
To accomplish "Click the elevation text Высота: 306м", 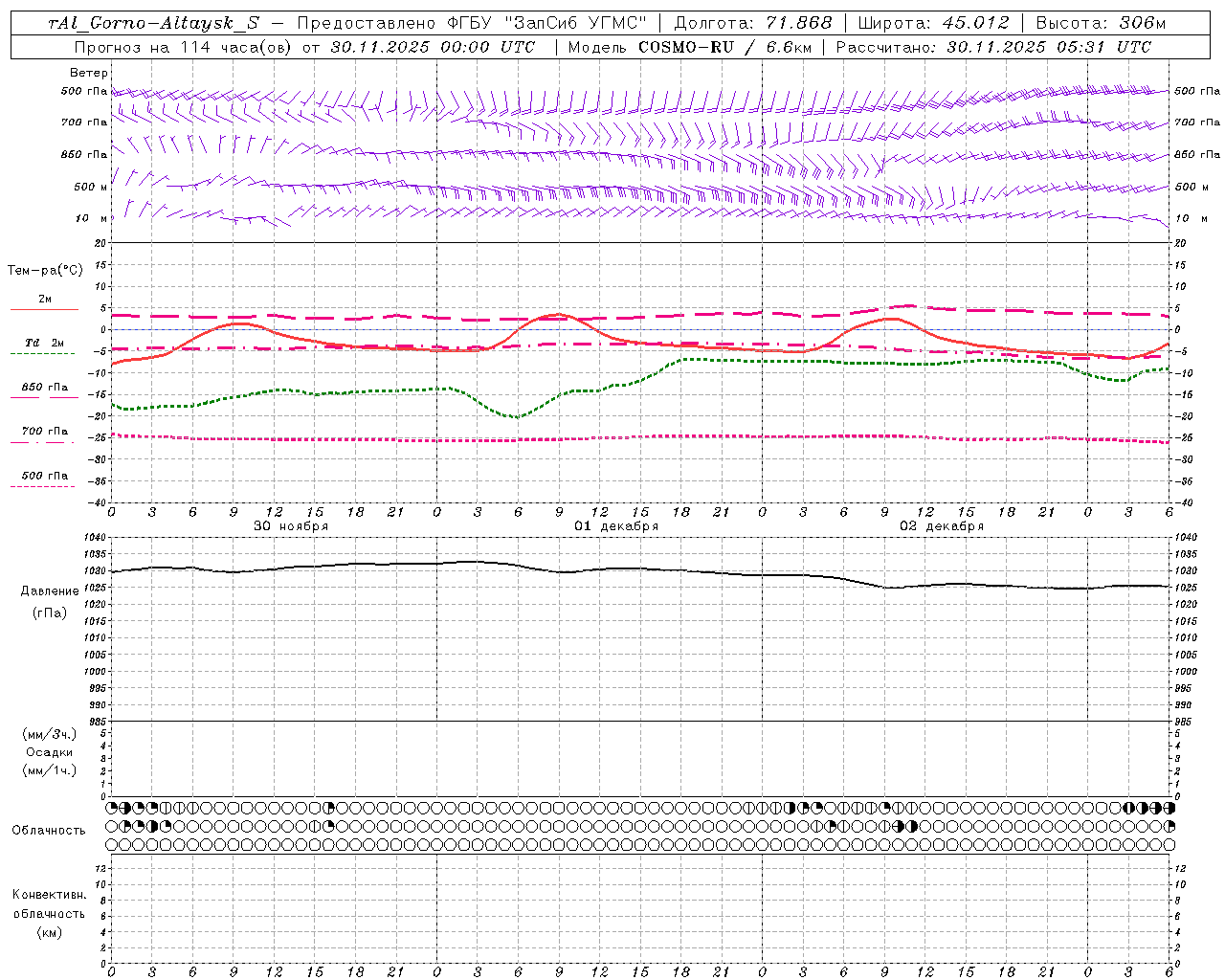I will 1101,23.
